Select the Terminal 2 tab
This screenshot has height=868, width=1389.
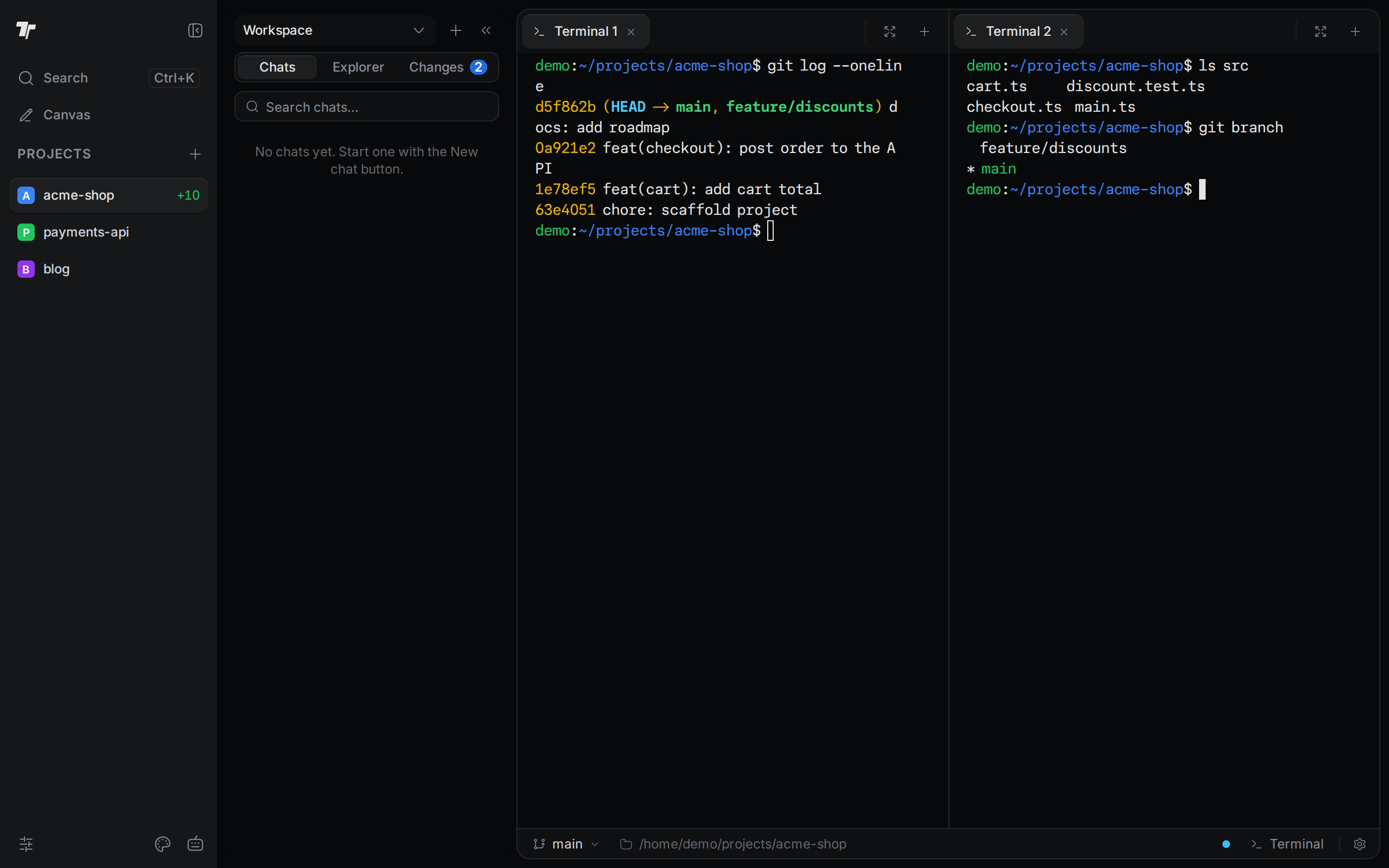tap(1018, 31)
